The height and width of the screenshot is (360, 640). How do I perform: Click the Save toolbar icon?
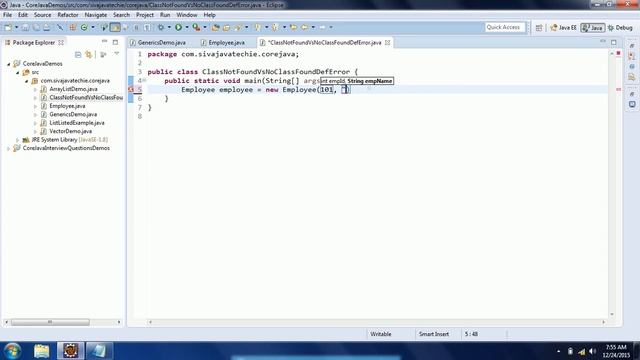(25, 27)
